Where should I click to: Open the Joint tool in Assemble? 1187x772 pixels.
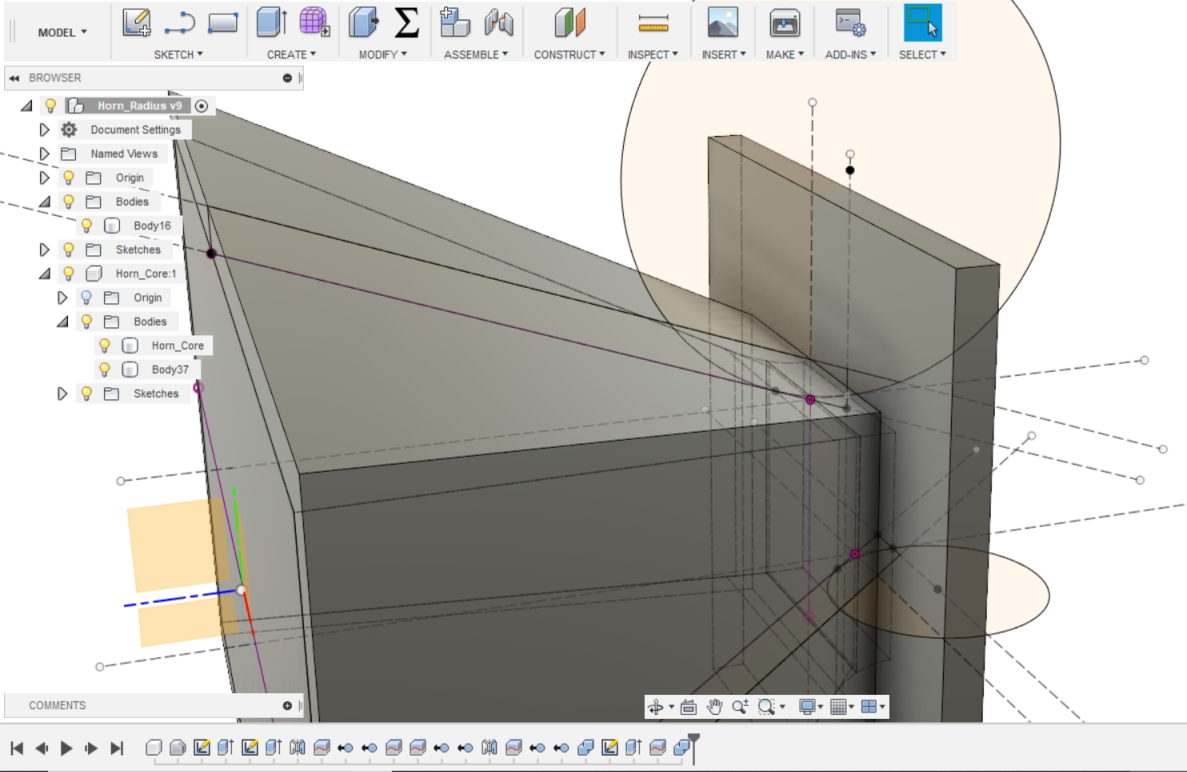[498, 22]
